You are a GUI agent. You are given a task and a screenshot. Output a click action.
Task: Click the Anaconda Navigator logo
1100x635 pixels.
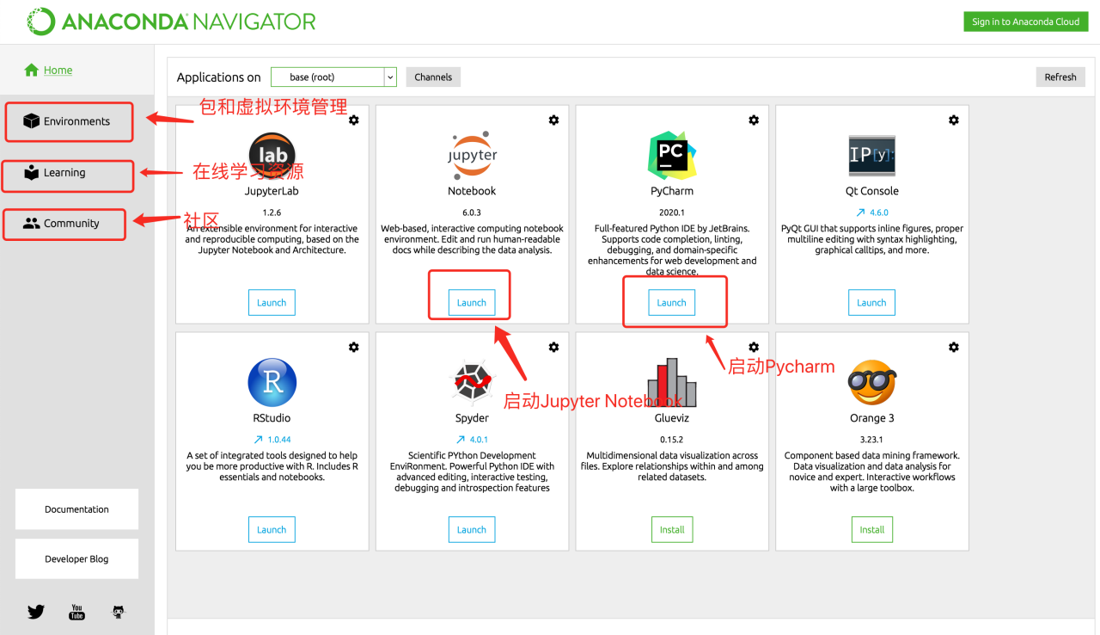171,22
